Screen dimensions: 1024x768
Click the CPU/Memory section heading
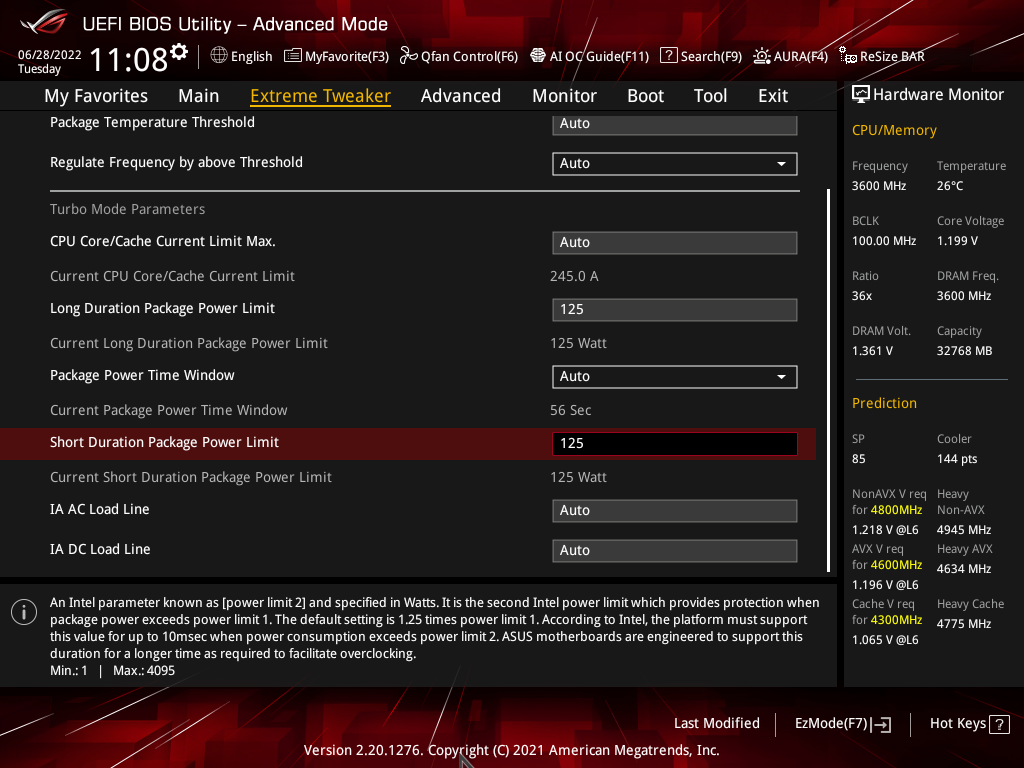[x=894, y=131]
